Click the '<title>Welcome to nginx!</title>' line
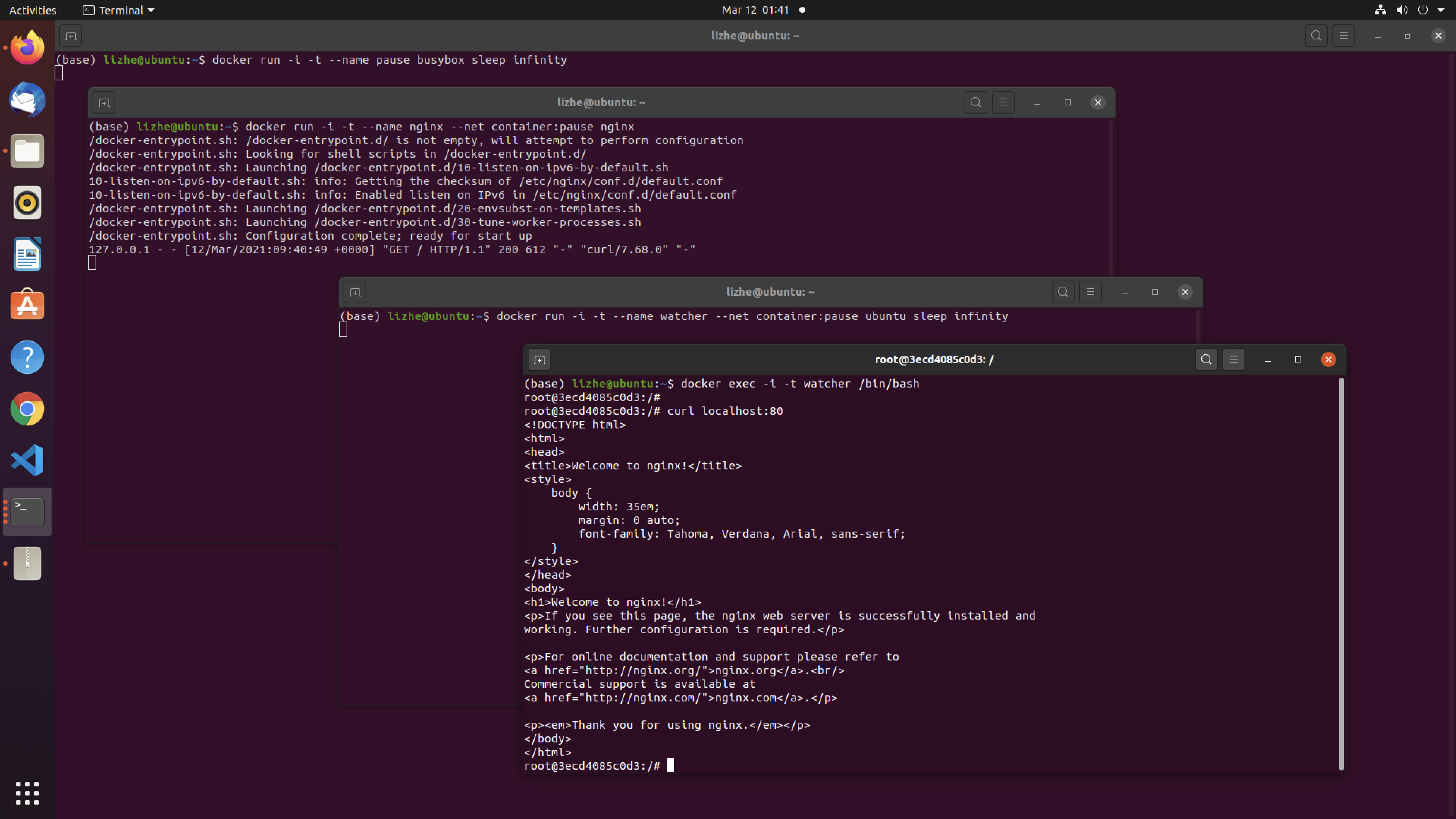 [x=632, y=466]
